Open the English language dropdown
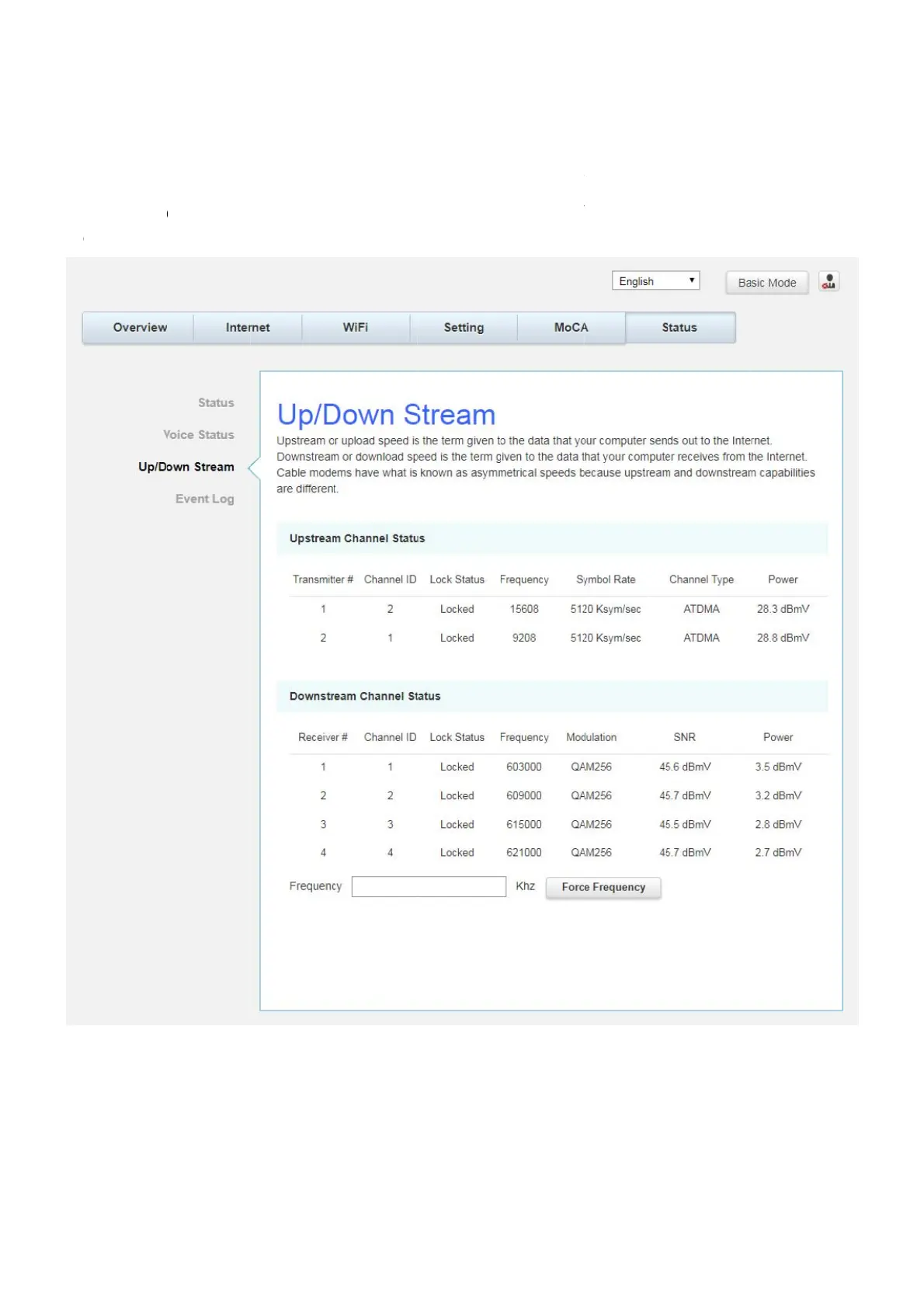Screen dimensions: 924x1308 (x=655, y=280)
